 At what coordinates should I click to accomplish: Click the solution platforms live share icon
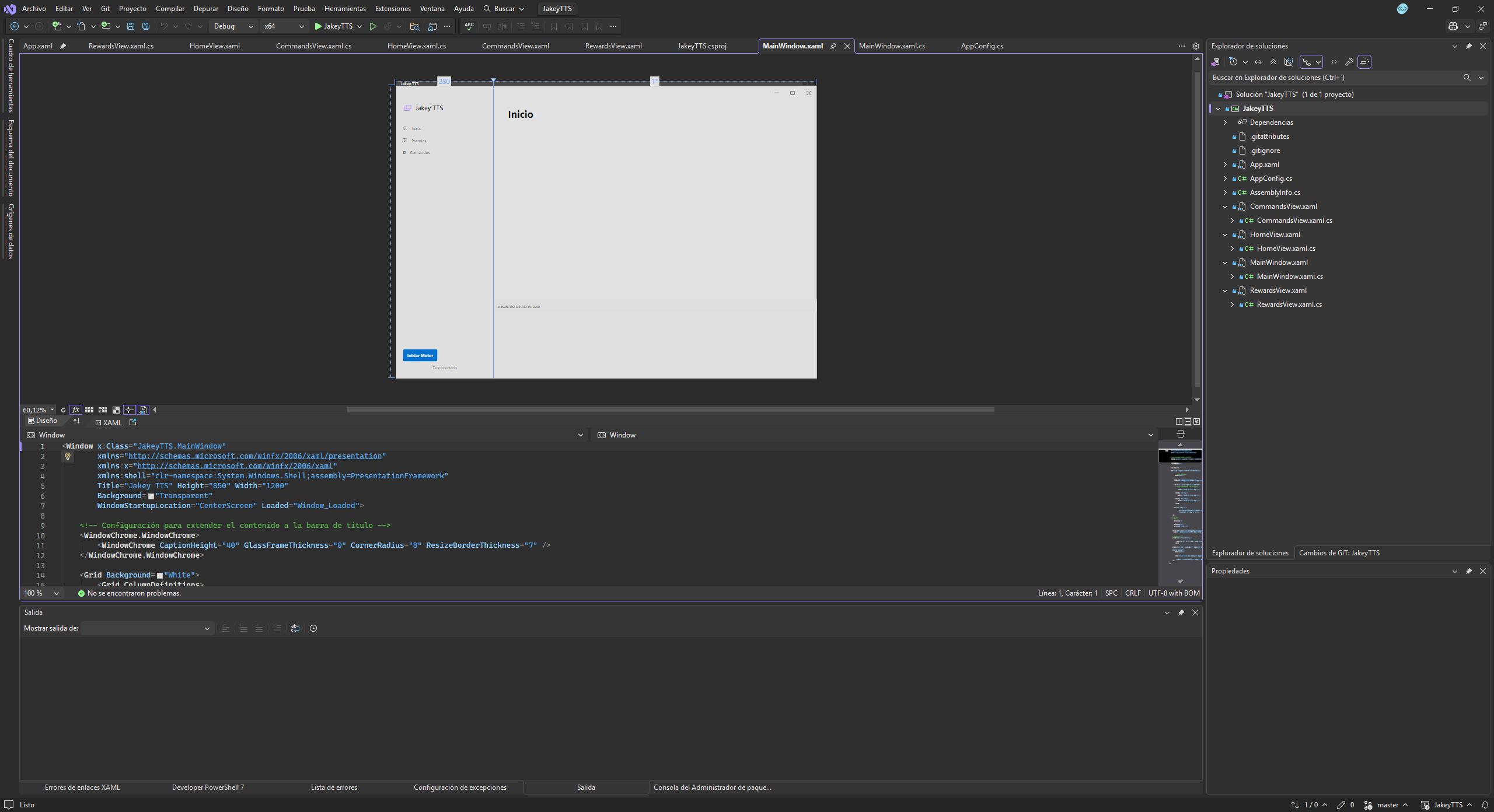(x=1482, y=26)
